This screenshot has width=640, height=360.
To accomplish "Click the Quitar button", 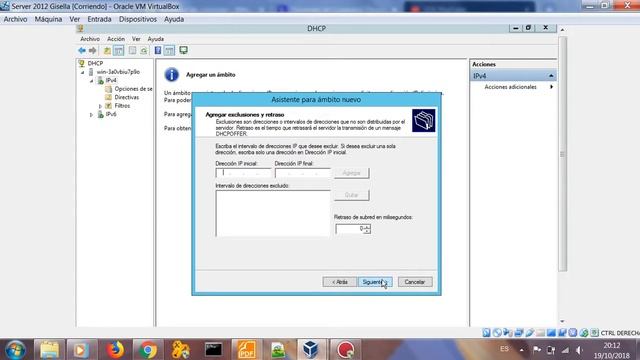I will 351,195.
